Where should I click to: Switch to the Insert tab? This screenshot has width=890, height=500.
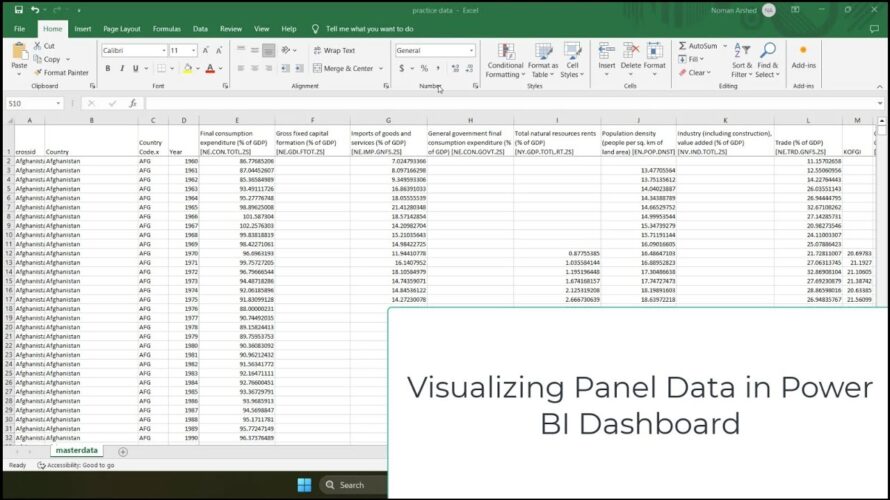(x=82, y=28)
